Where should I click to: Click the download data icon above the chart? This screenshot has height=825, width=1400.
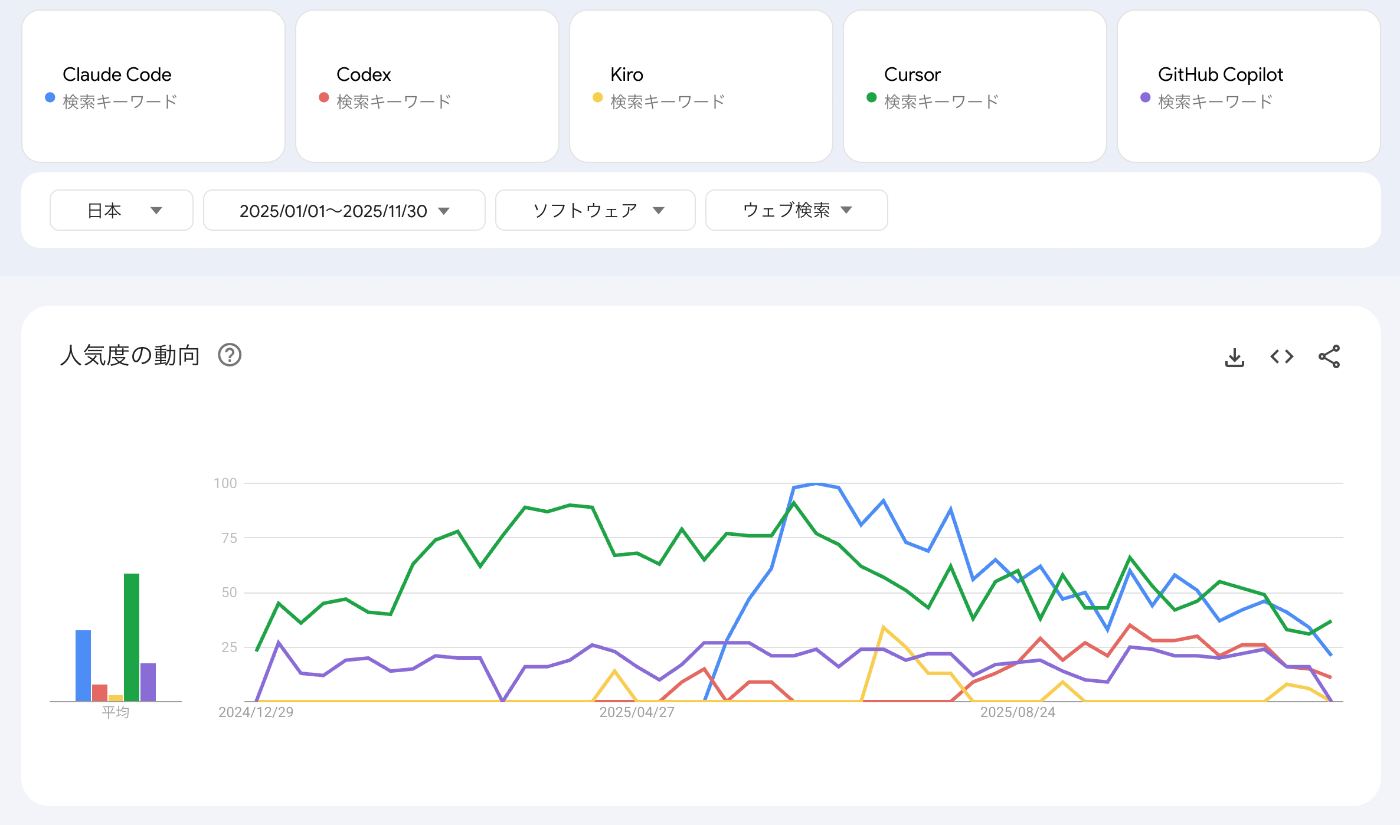1234,356
